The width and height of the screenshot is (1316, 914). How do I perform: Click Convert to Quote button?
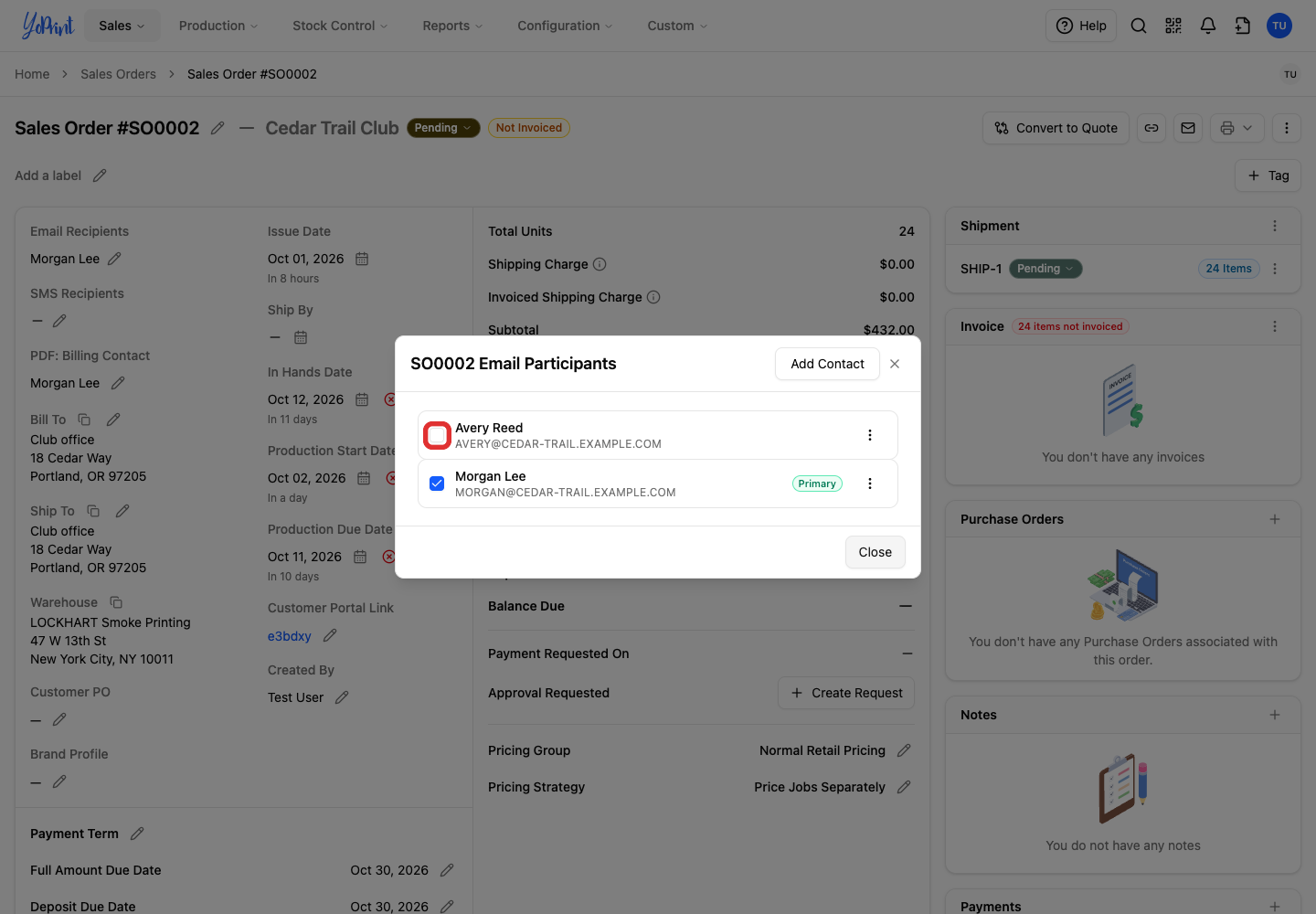(1056, 128)
